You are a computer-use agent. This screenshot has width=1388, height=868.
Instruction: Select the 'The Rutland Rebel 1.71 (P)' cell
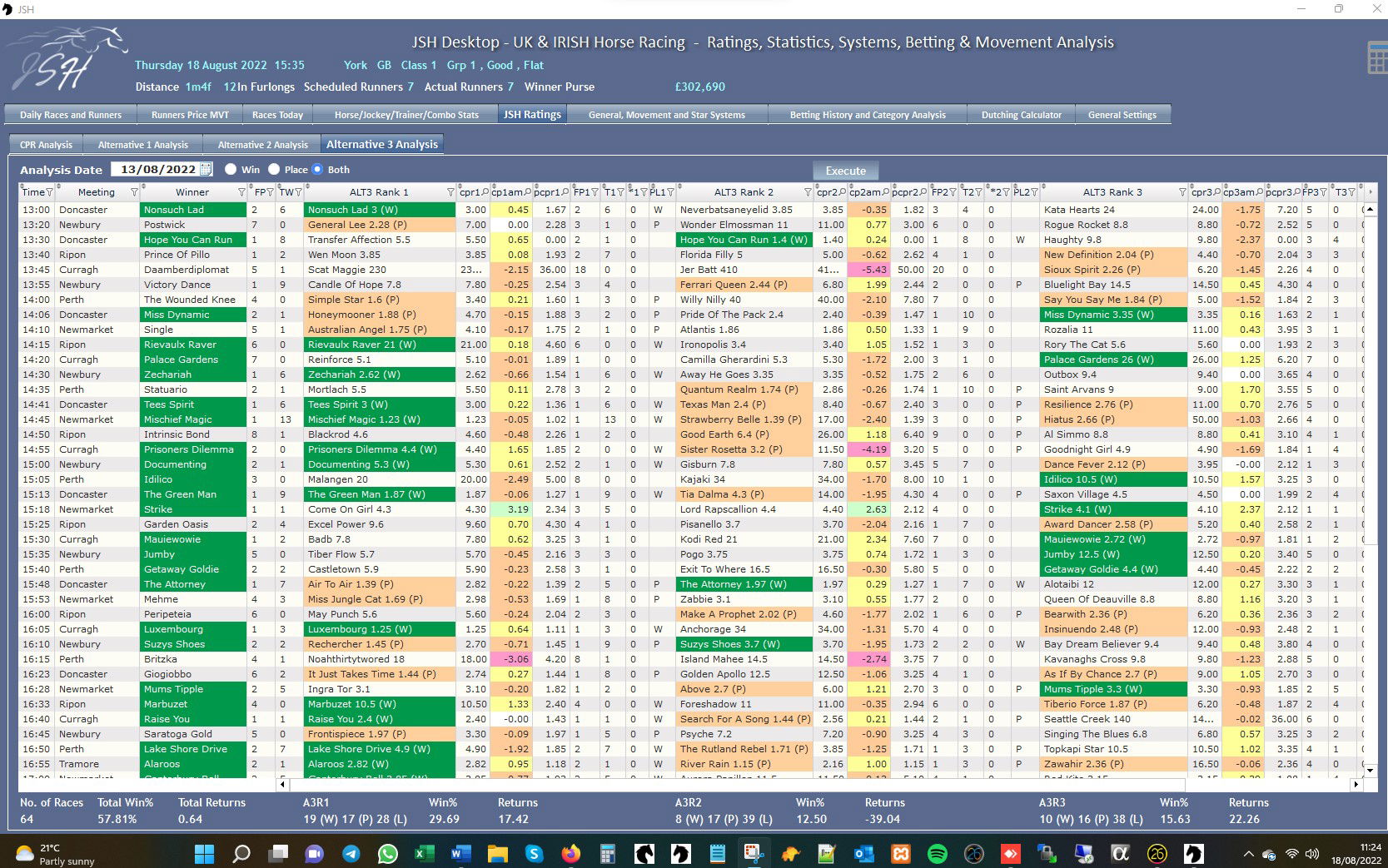[x=744, y=749]
